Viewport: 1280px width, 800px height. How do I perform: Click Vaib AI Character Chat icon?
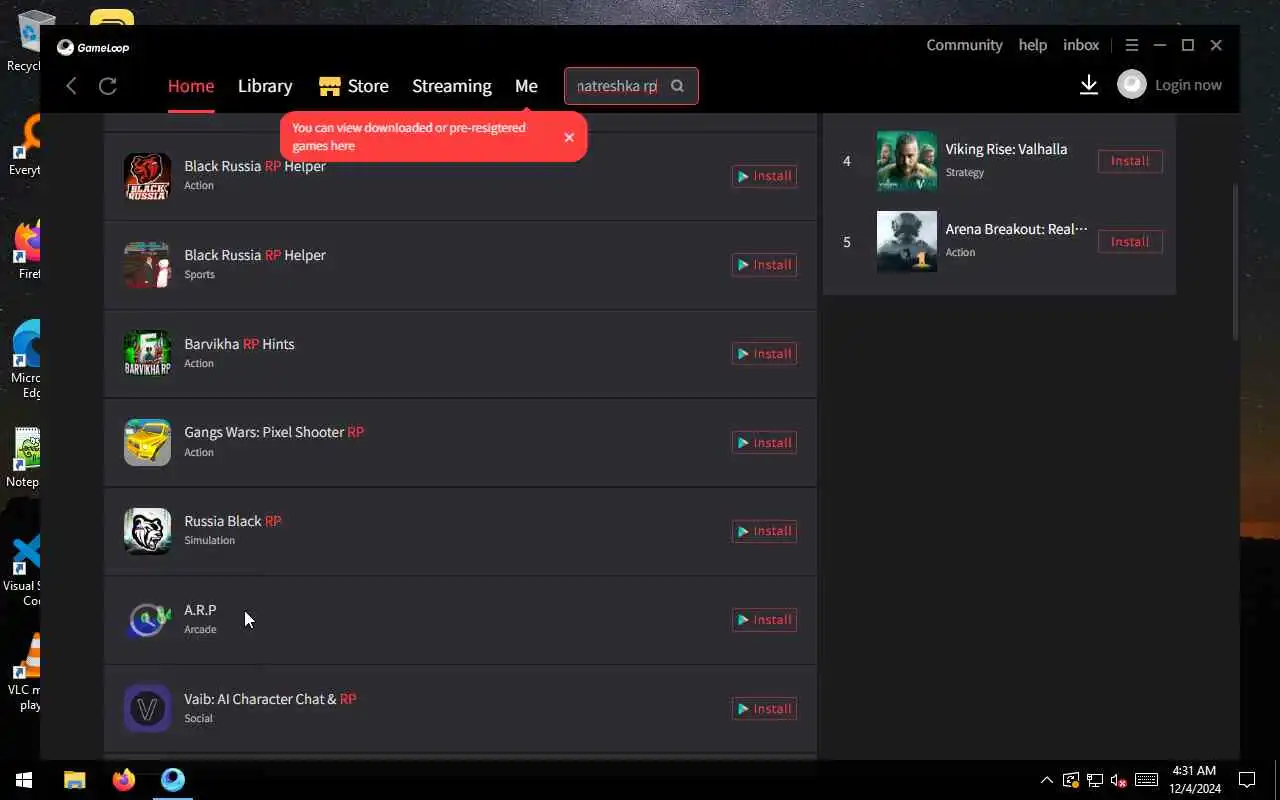click(147, 709)
